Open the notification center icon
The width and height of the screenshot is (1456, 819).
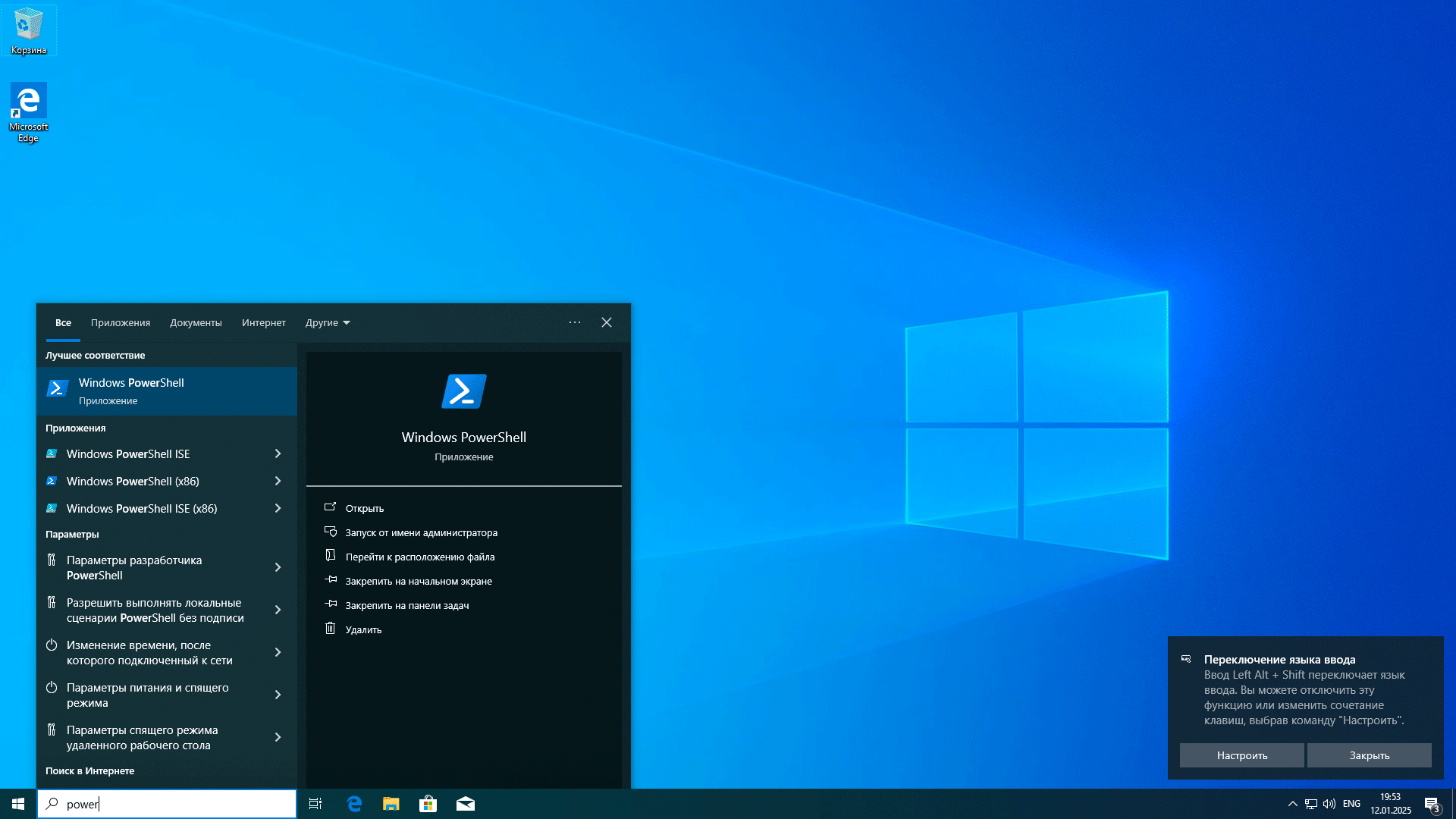[x=1432, y=804]
